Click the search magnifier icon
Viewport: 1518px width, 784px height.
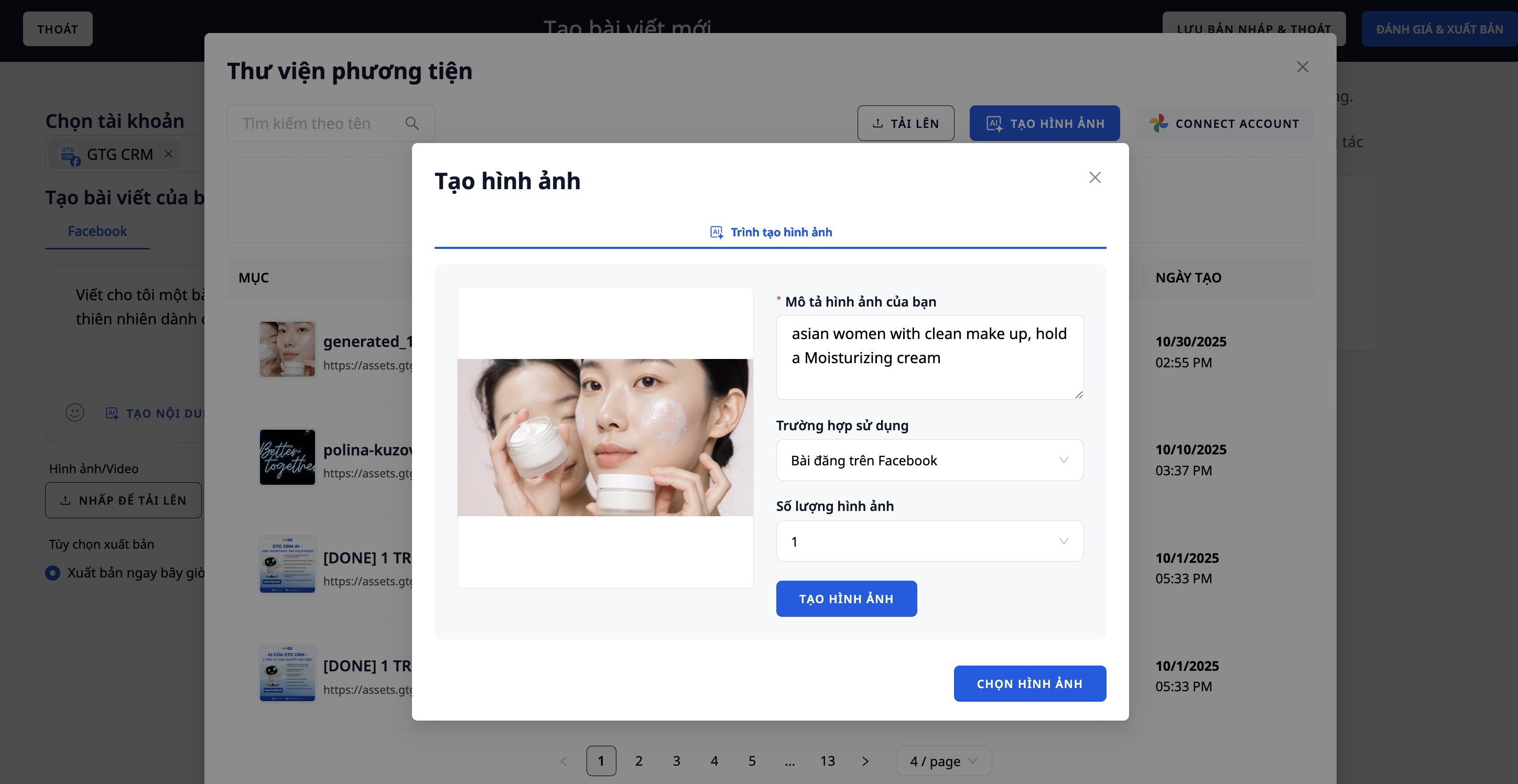[x=412, y=123]
